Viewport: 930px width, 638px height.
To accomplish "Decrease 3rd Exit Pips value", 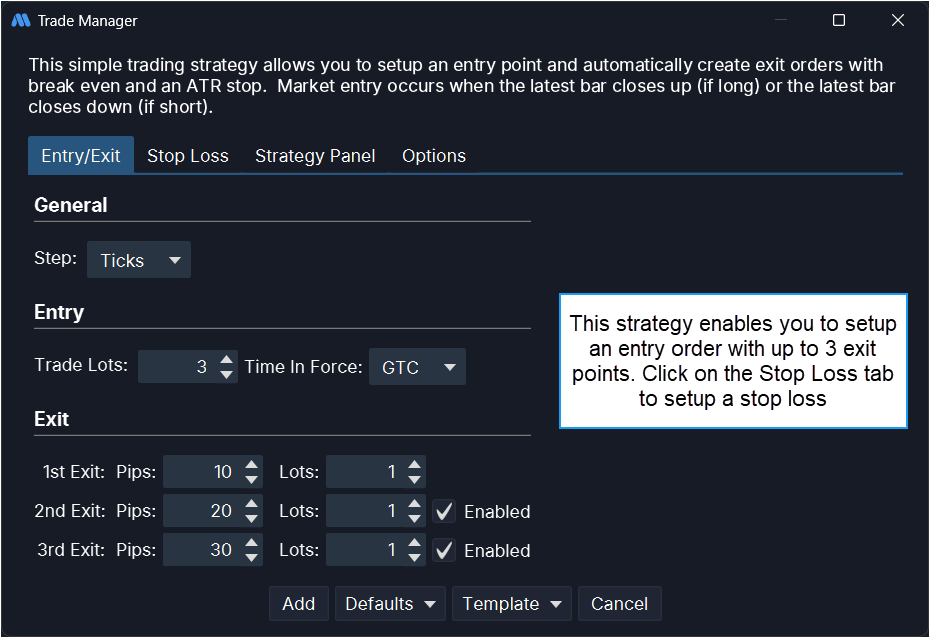I will click(252, 557).
